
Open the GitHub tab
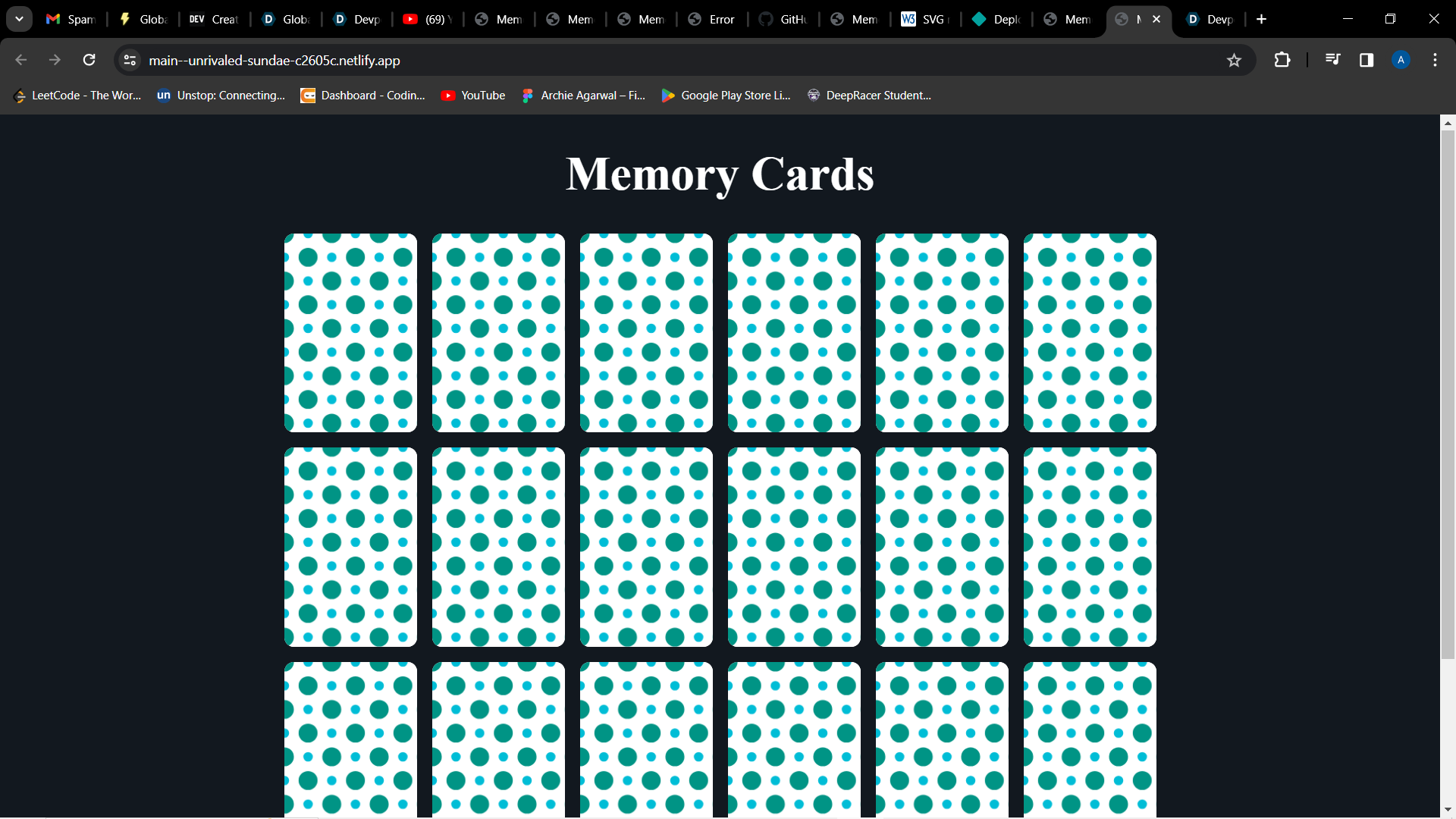(783, 19)
